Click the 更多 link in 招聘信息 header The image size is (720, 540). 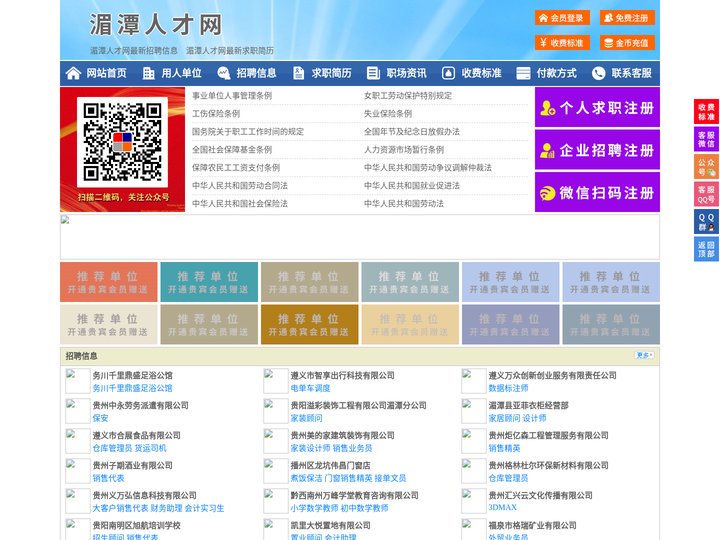tap(644, 355)
